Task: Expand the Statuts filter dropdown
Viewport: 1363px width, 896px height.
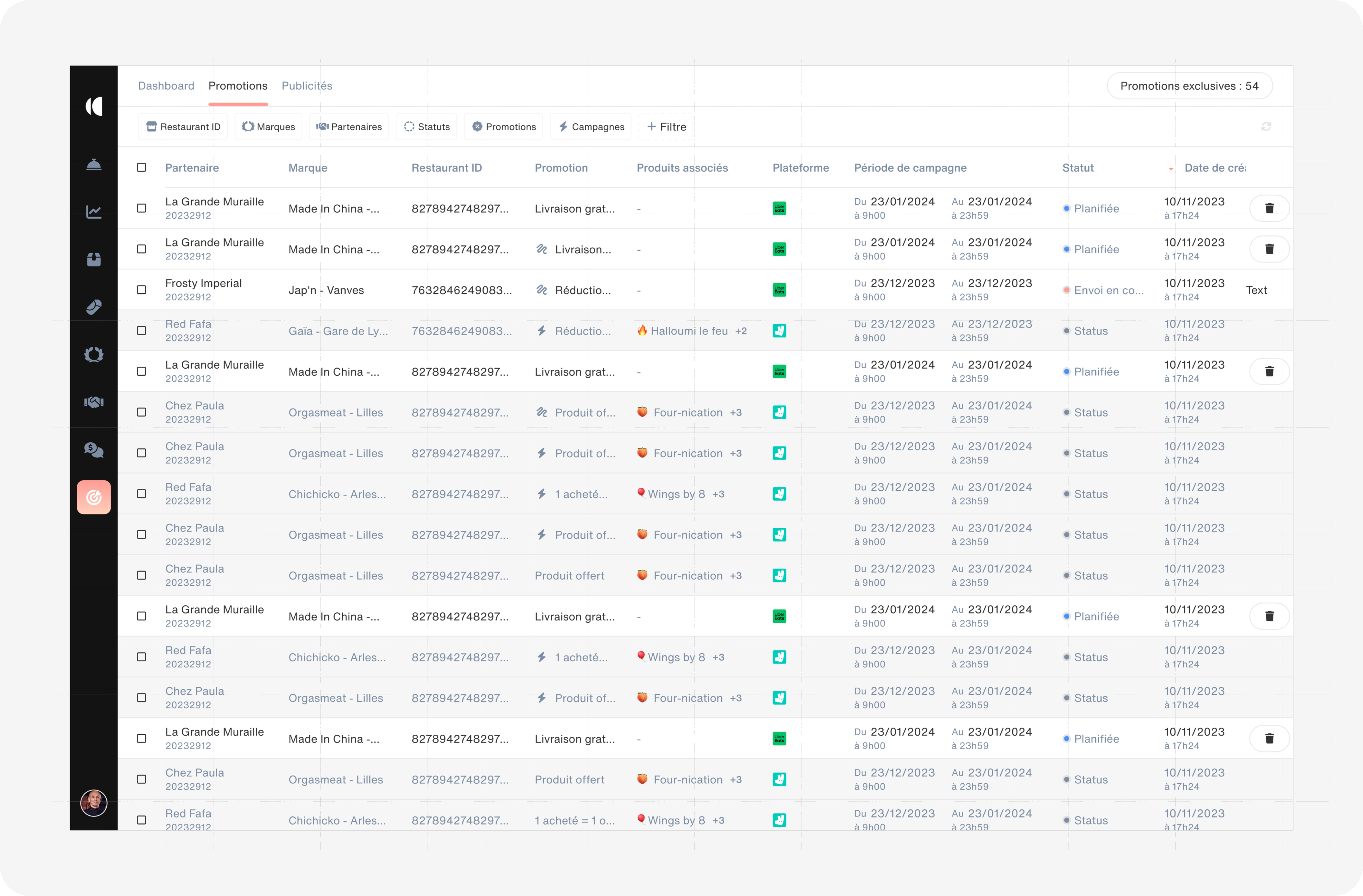Action: pos(427,127)
